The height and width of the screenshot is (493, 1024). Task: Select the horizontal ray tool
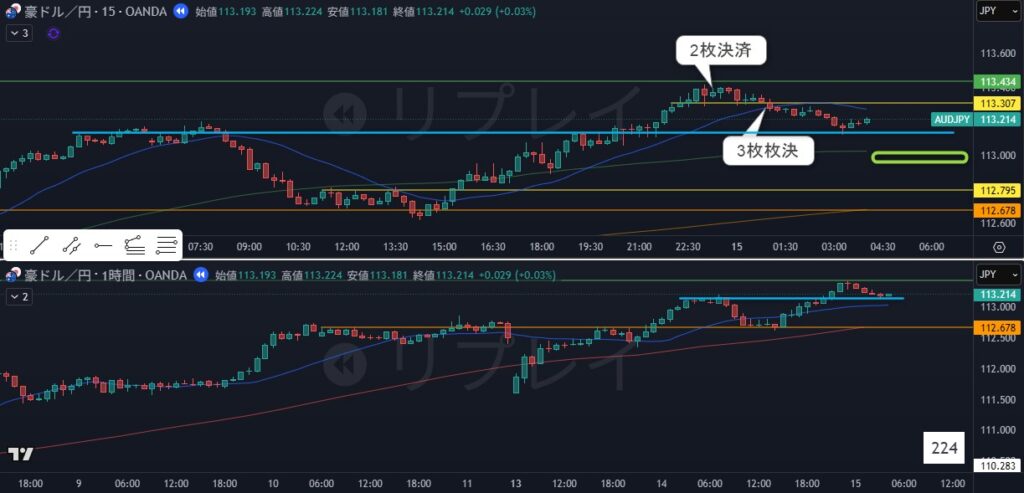[x=103, y=243]
